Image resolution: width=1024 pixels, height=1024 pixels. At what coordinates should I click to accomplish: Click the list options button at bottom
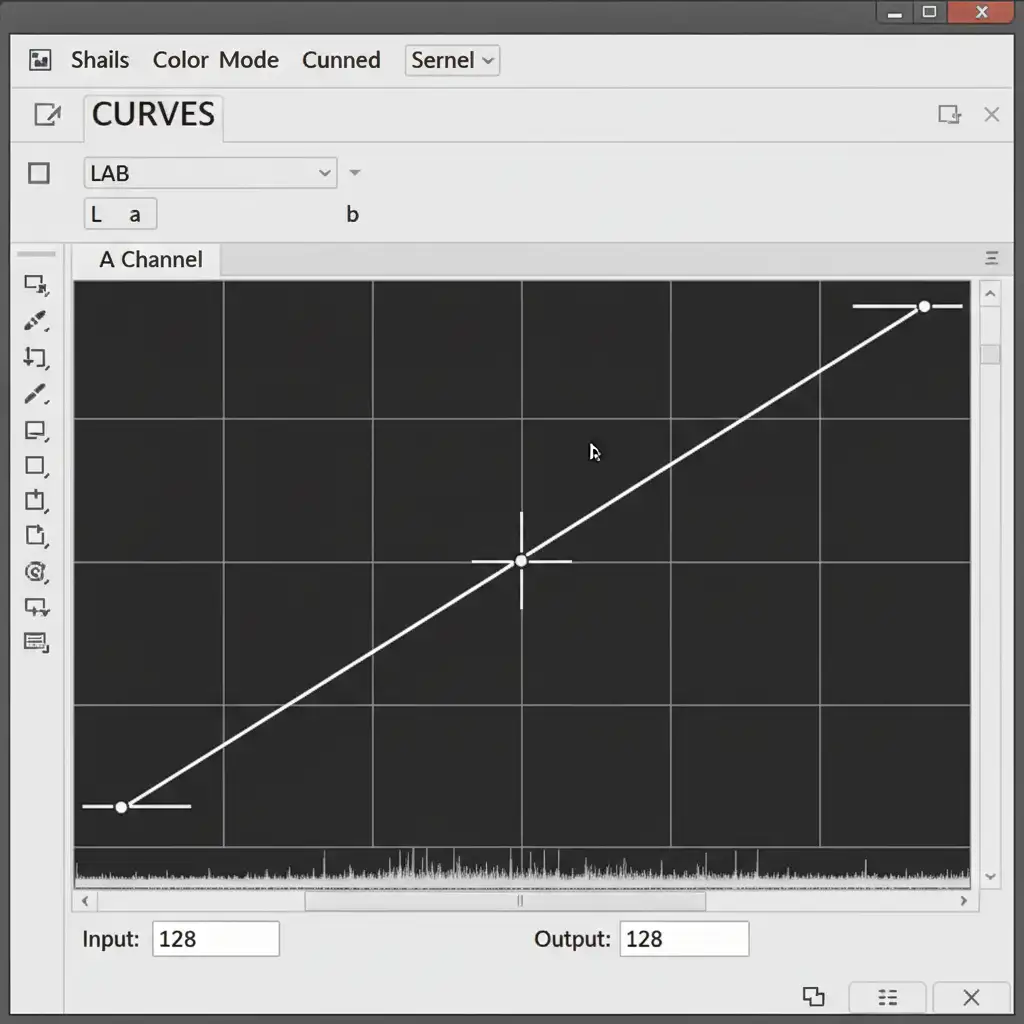pyautogui.click(x=887, y=997)
